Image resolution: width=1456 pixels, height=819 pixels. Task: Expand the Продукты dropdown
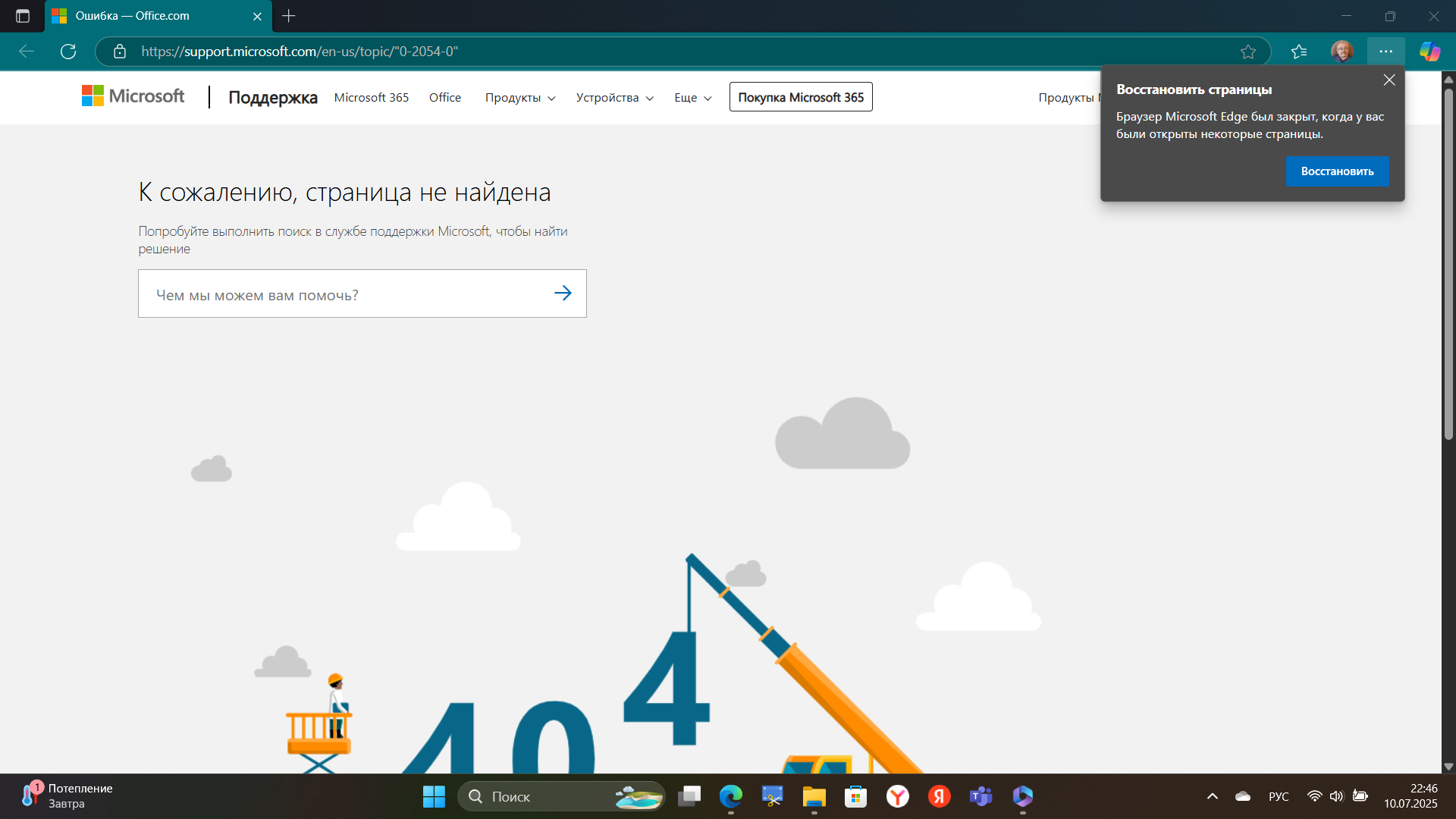click(x=520, y=98)
